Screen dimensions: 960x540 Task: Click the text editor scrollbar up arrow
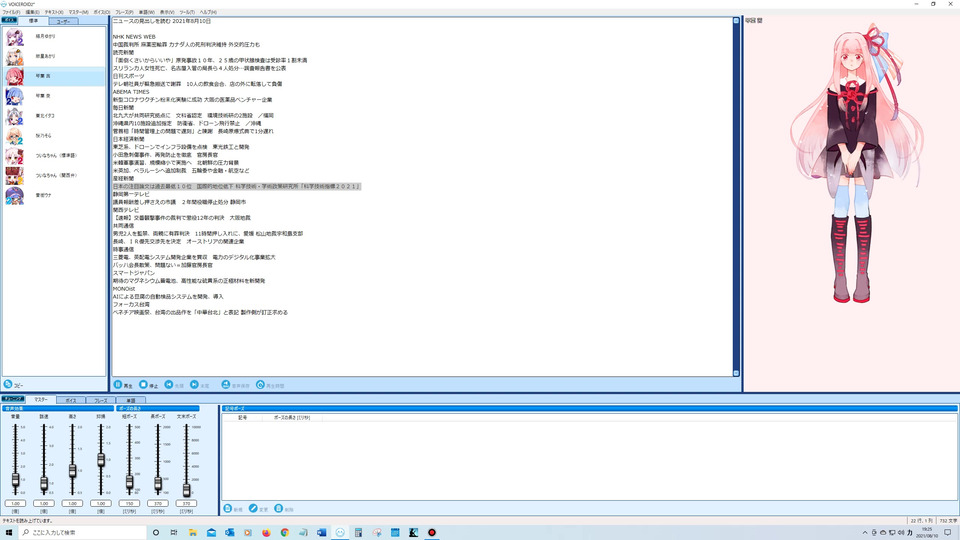point(736,21)
